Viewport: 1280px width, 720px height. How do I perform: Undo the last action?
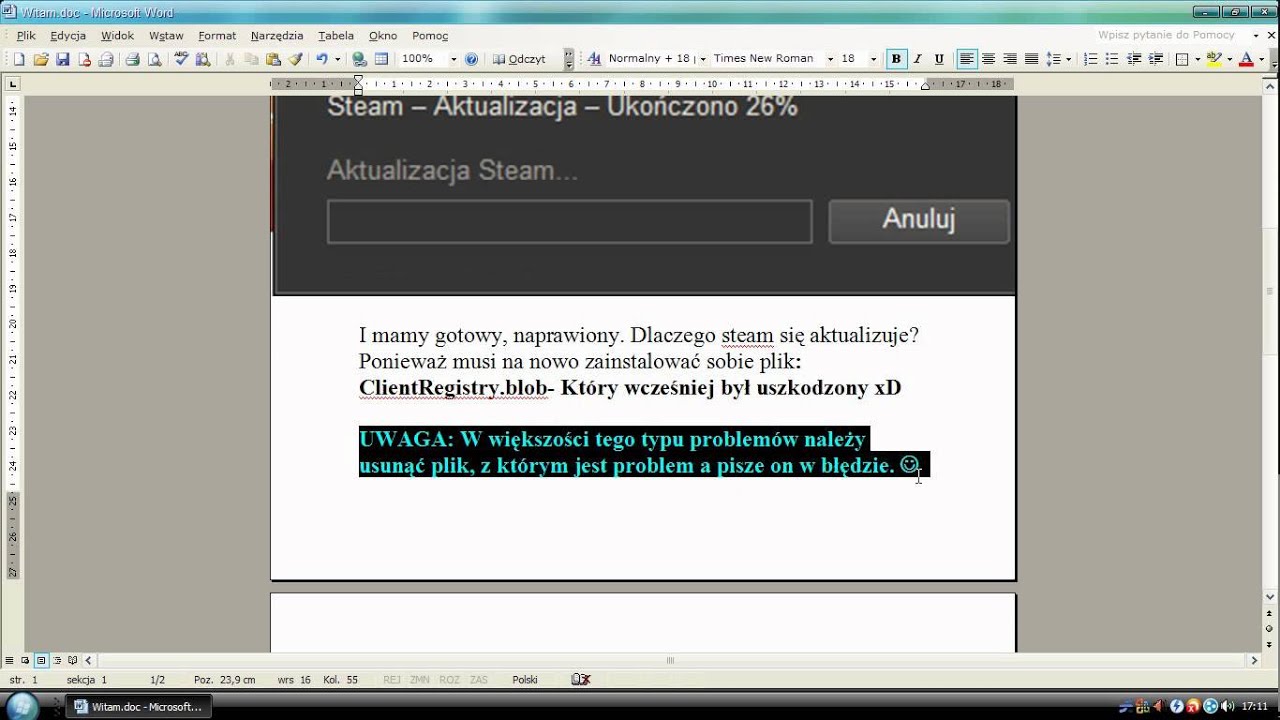click(x=321, y=59)
